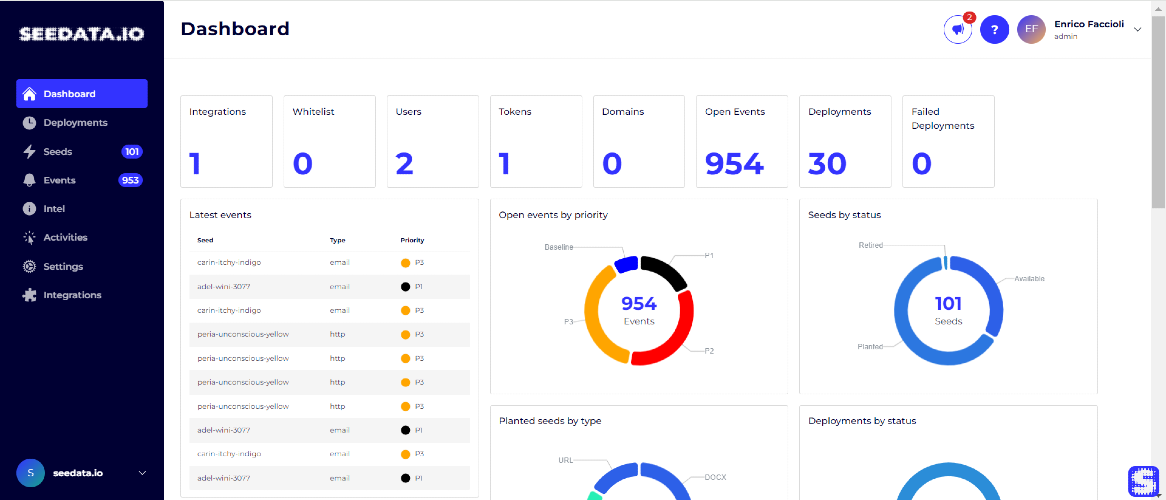Click the Baseline label on events chart

[558, 247]
